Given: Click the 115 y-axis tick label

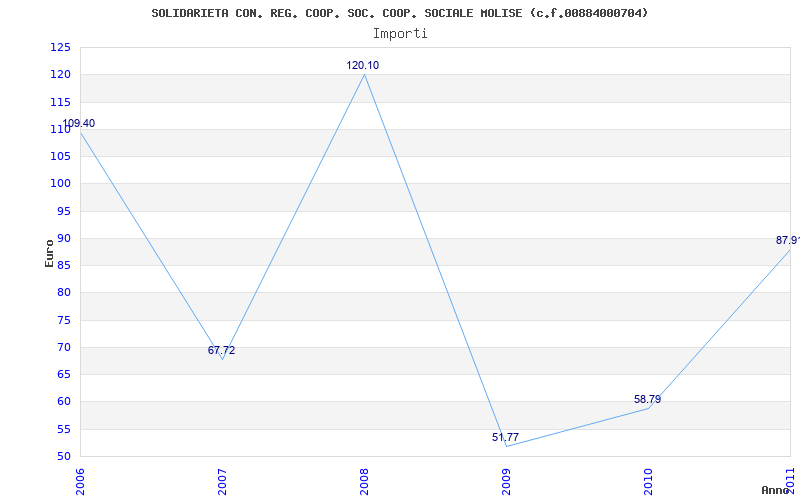Looking at the screenshot, I should [x=60, y=103].
